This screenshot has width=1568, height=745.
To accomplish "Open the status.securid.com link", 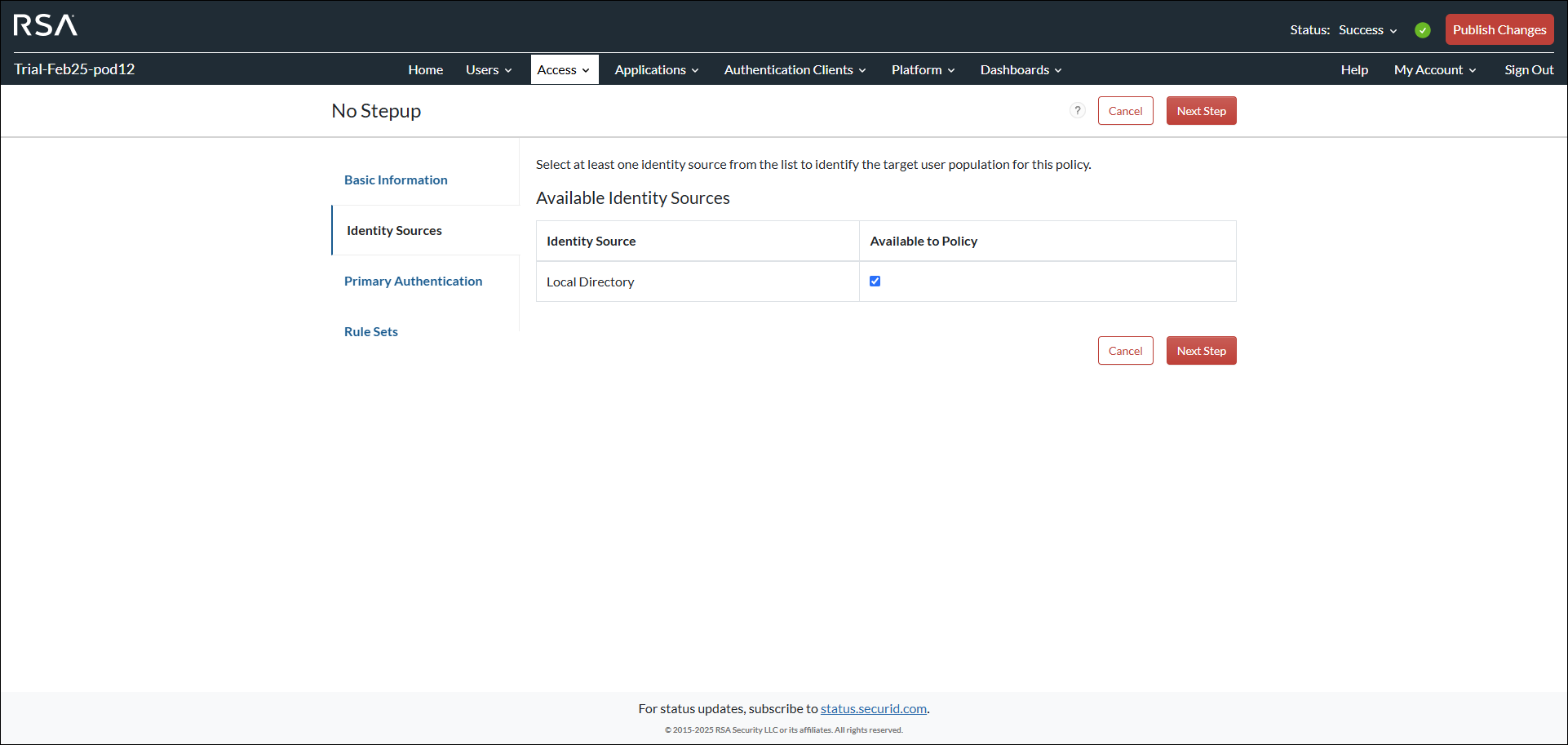I will click(873, 708).
